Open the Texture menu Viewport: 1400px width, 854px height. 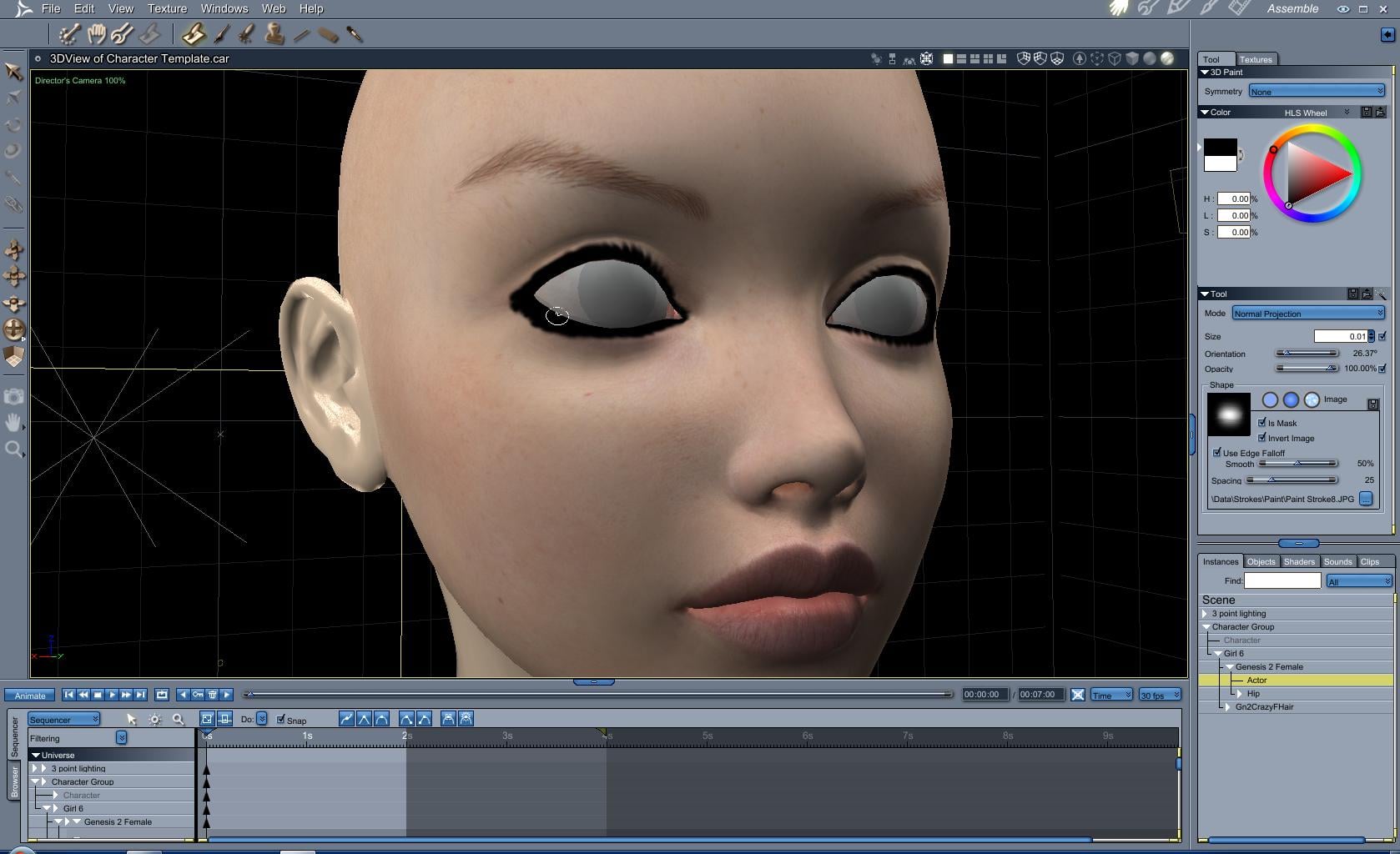coord(167,8)
